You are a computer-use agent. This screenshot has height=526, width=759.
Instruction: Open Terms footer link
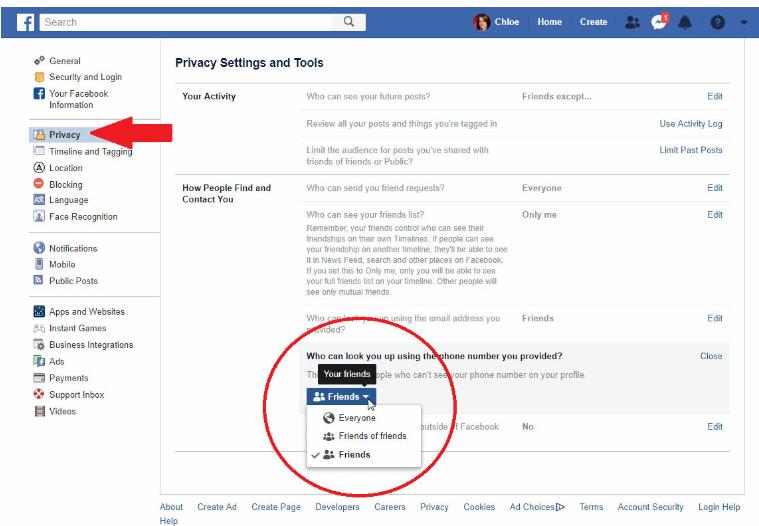pyautogui.click(x=591, y=507)
